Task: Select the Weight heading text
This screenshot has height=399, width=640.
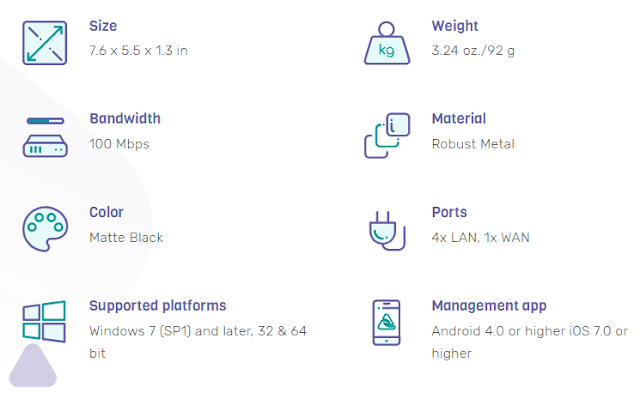Action: click(455, 26)
